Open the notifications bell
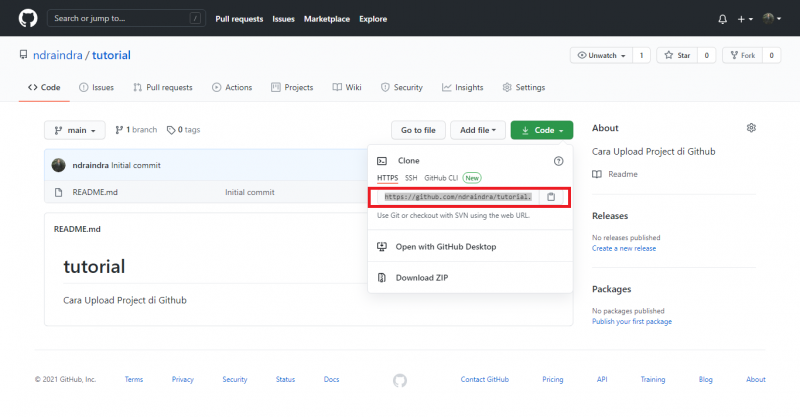 tap(723, 19)
